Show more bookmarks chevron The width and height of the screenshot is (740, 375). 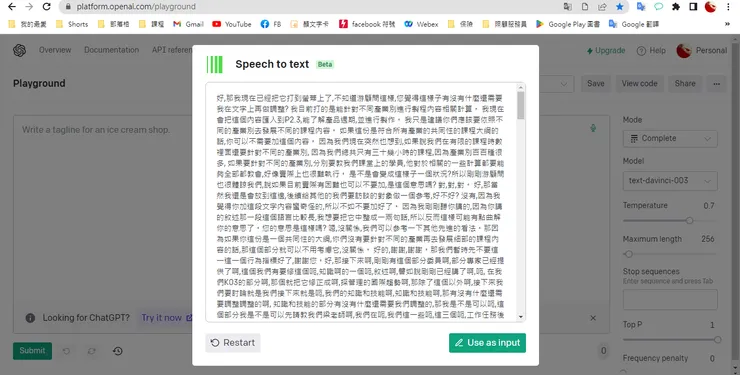tap(727, 24)
